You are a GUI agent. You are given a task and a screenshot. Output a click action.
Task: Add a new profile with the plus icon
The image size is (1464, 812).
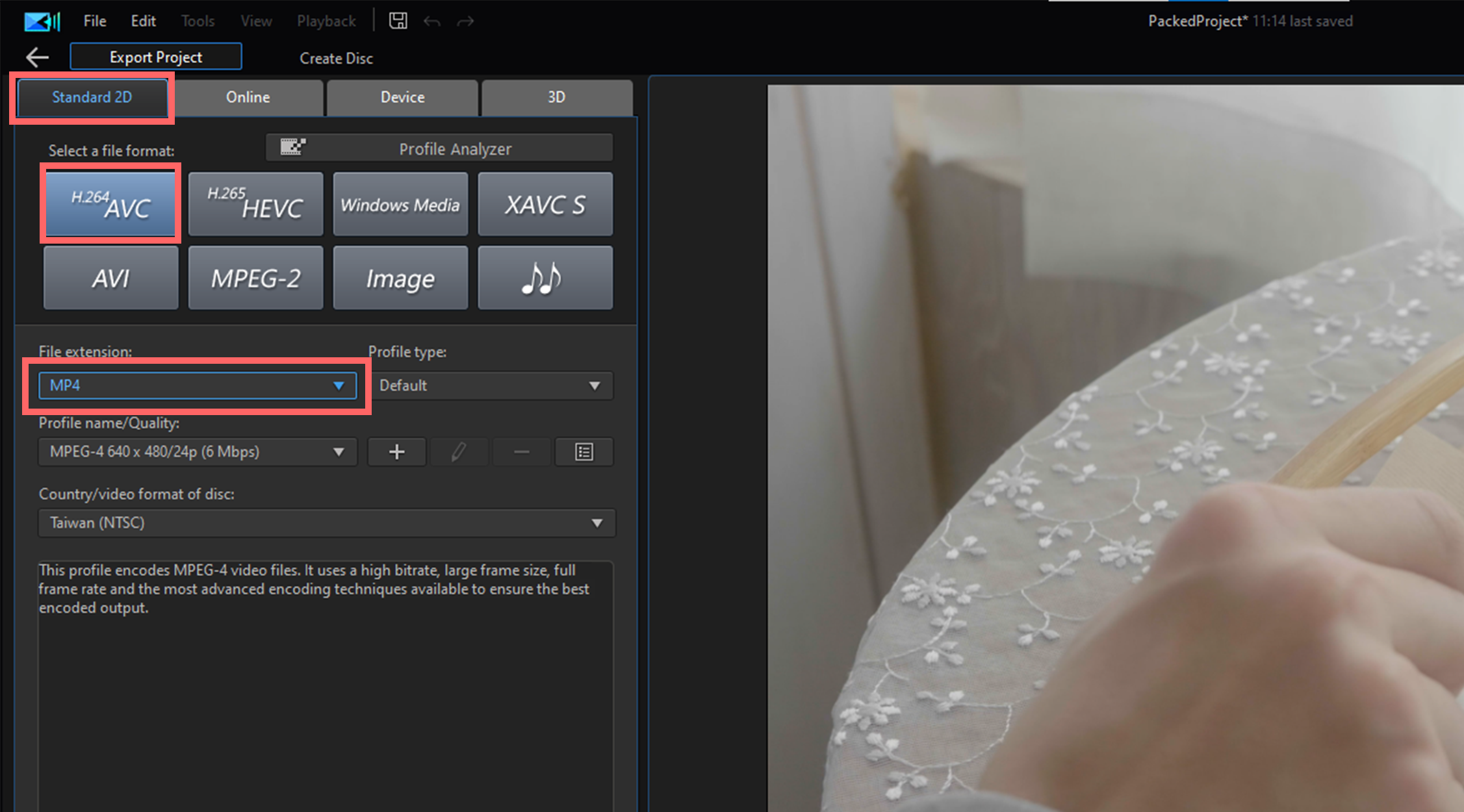pyautogui.click(x=396, y=451)
